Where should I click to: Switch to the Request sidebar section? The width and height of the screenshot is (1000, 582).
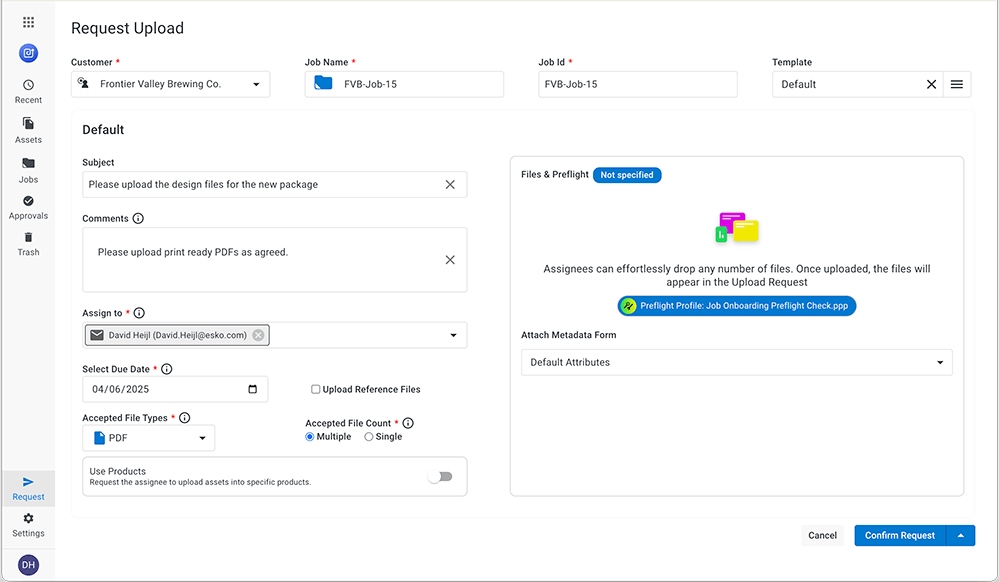[28, 488]
